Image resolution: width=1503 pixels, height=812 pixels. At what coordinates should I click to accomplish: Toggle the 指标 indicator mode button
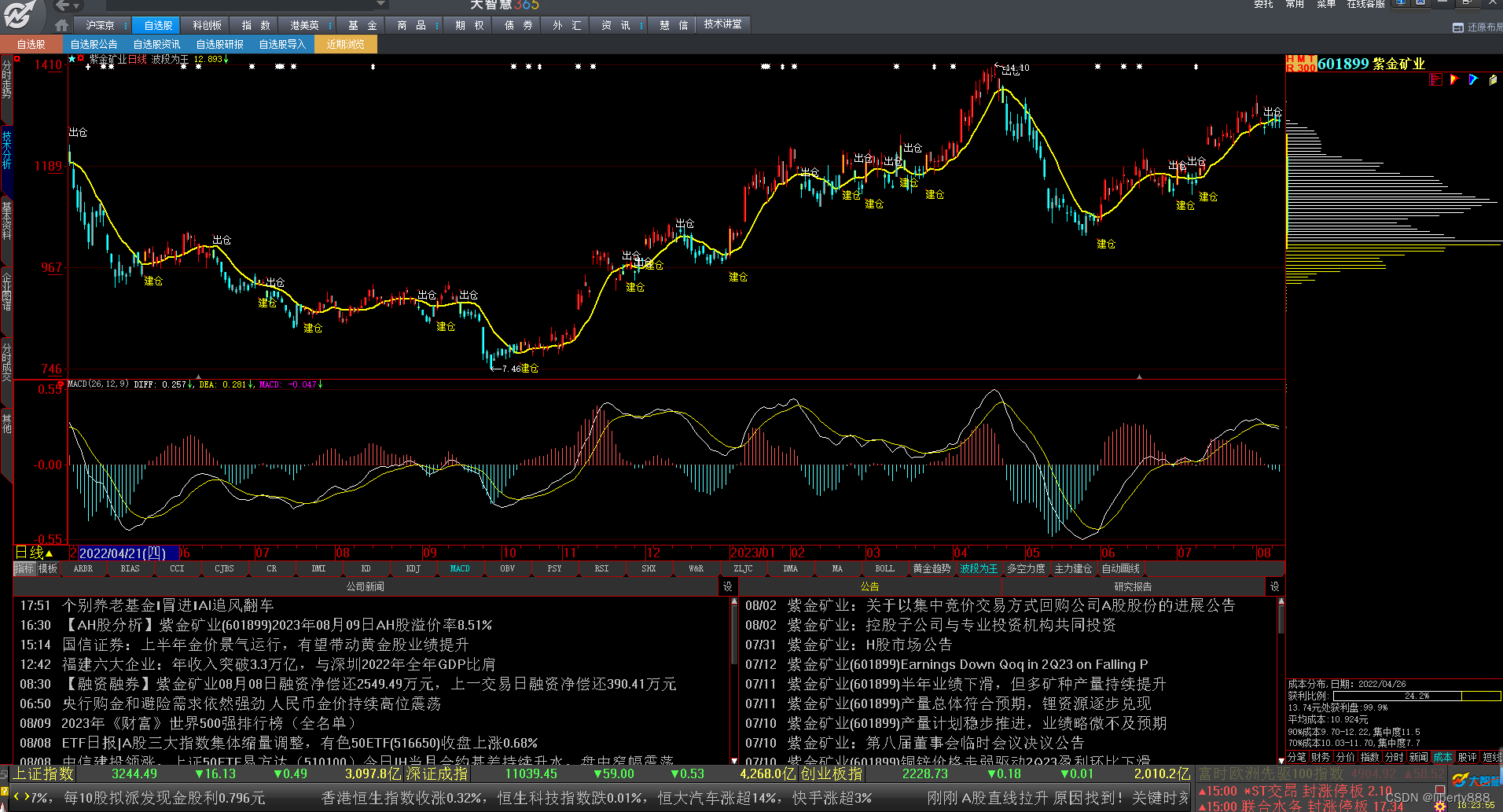(24, 568)
